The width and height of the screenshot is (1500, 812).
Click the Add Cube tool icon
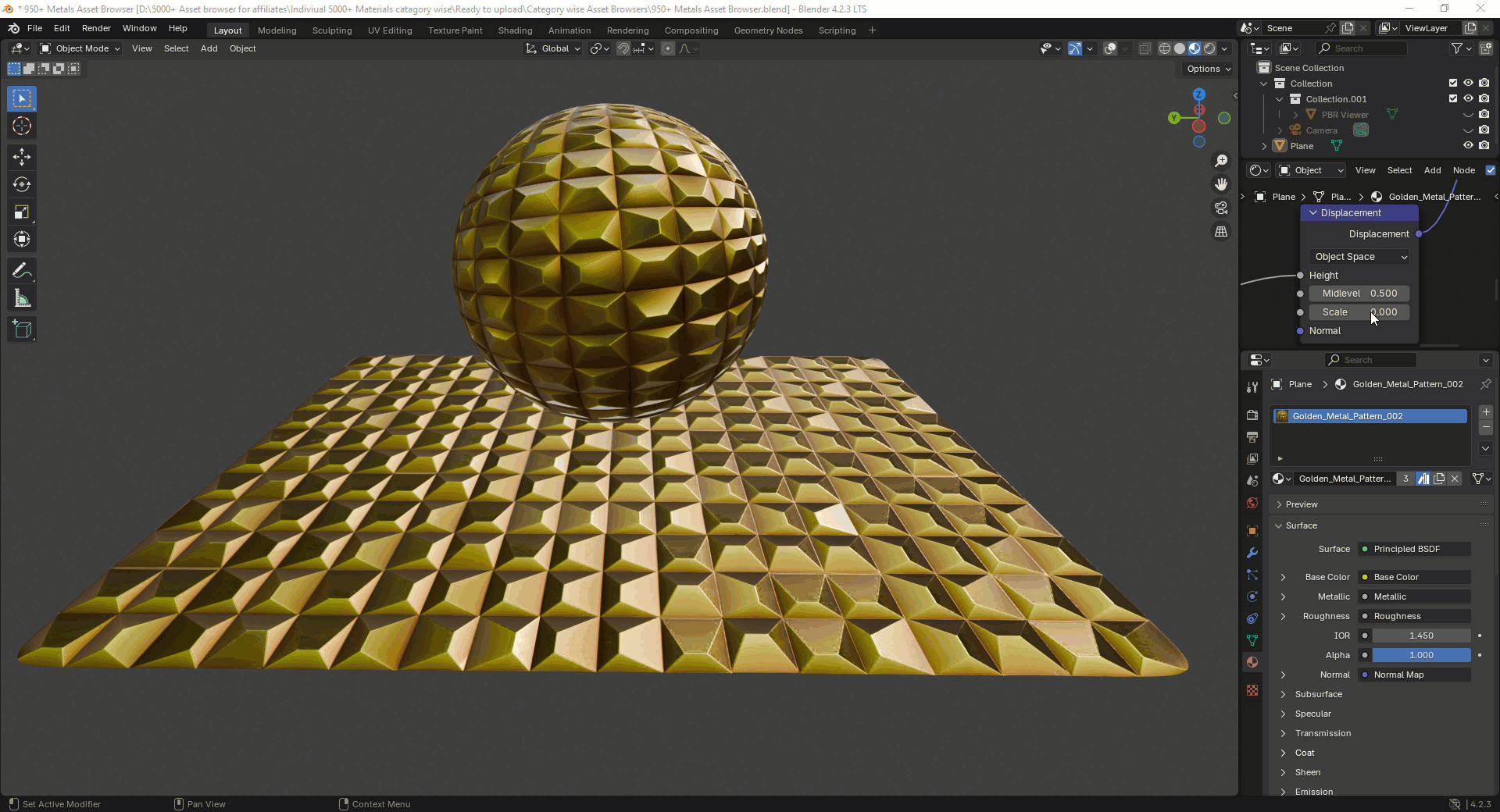[x=22, y=329]
